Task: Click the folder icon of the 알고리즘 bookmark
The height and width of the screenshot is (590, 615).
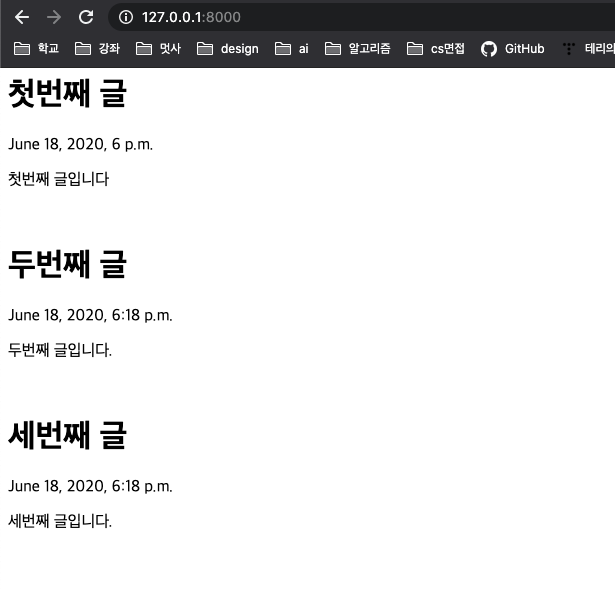Action: tap(333, 49)
